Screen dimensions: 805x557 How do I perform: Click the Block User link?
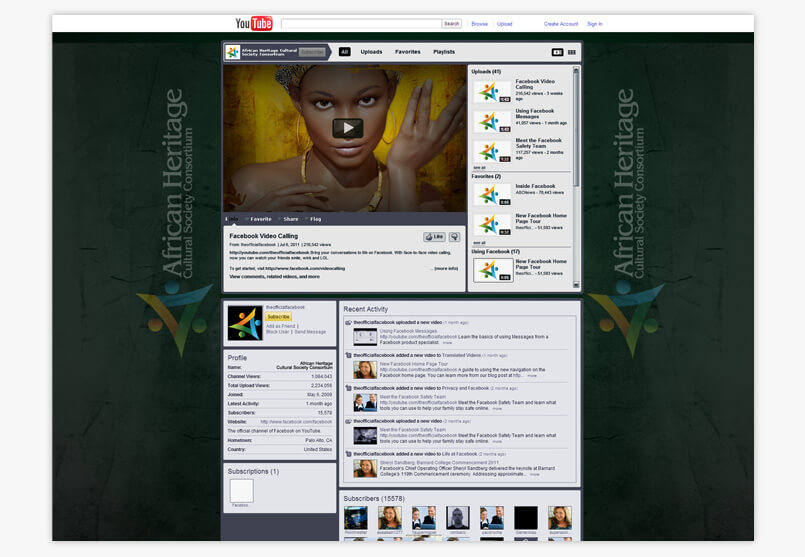[x=277, y=332]
